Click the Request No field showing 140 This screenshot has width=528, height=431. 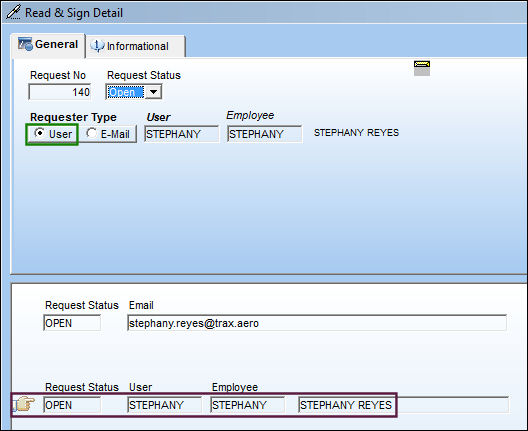point(60,92)
